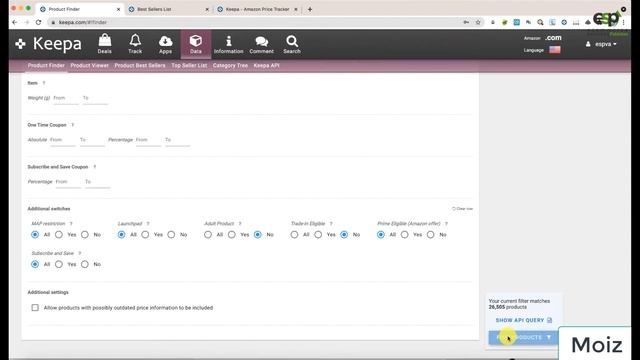The height and width of the screenshot is (360, 640).
Task: Click help icon next to Prime Eligible
Action: tap(446, 224)
